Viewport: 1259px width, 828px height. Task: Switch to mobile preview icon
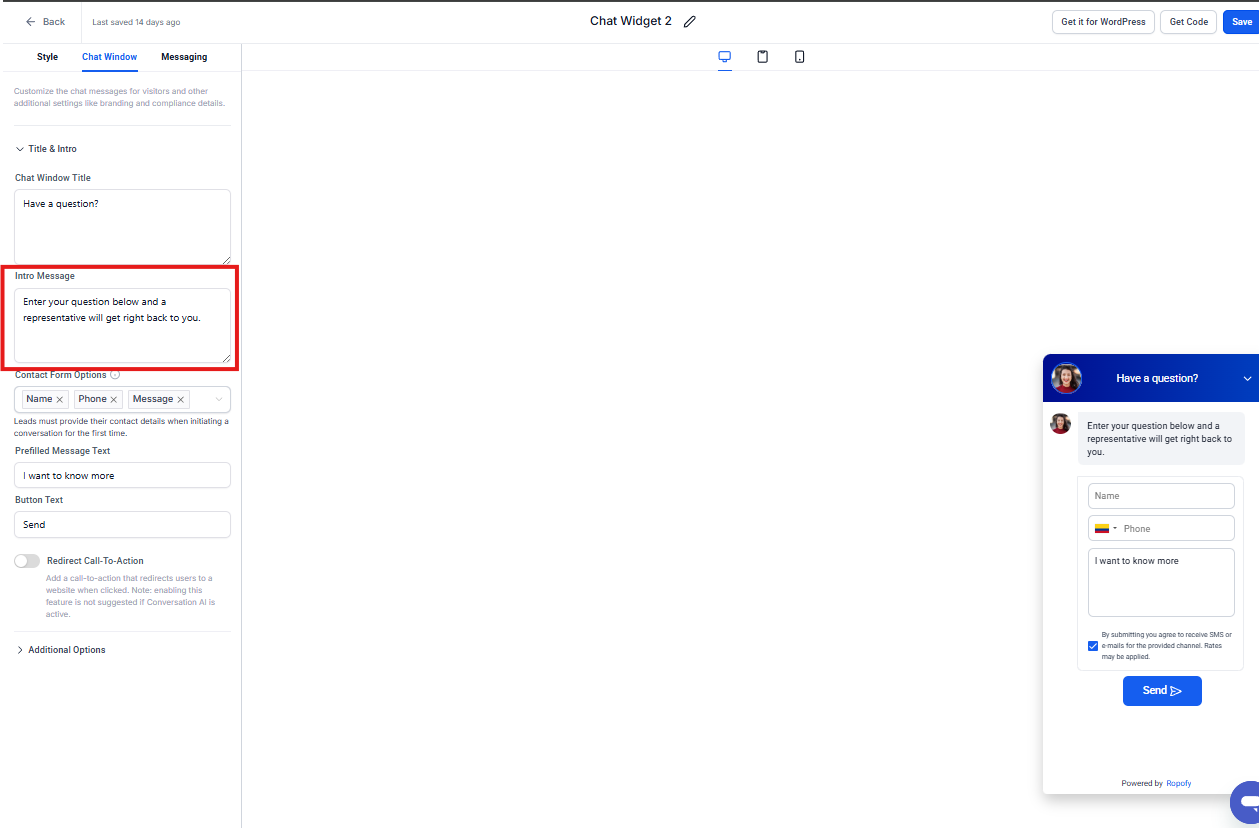pyautogui.click(x=799, y=57)
